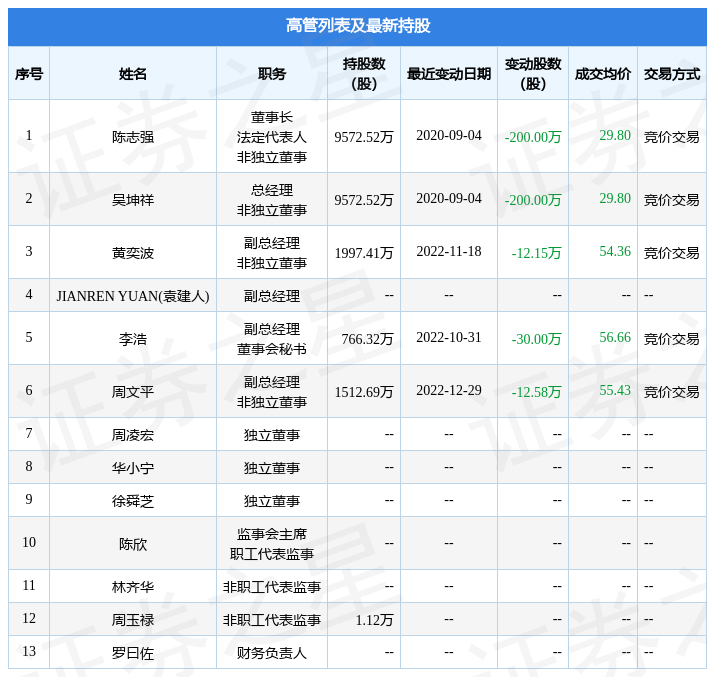This screenshot has height=677, width=707.
Task: Select the 序号 column header
Action: 29,74
